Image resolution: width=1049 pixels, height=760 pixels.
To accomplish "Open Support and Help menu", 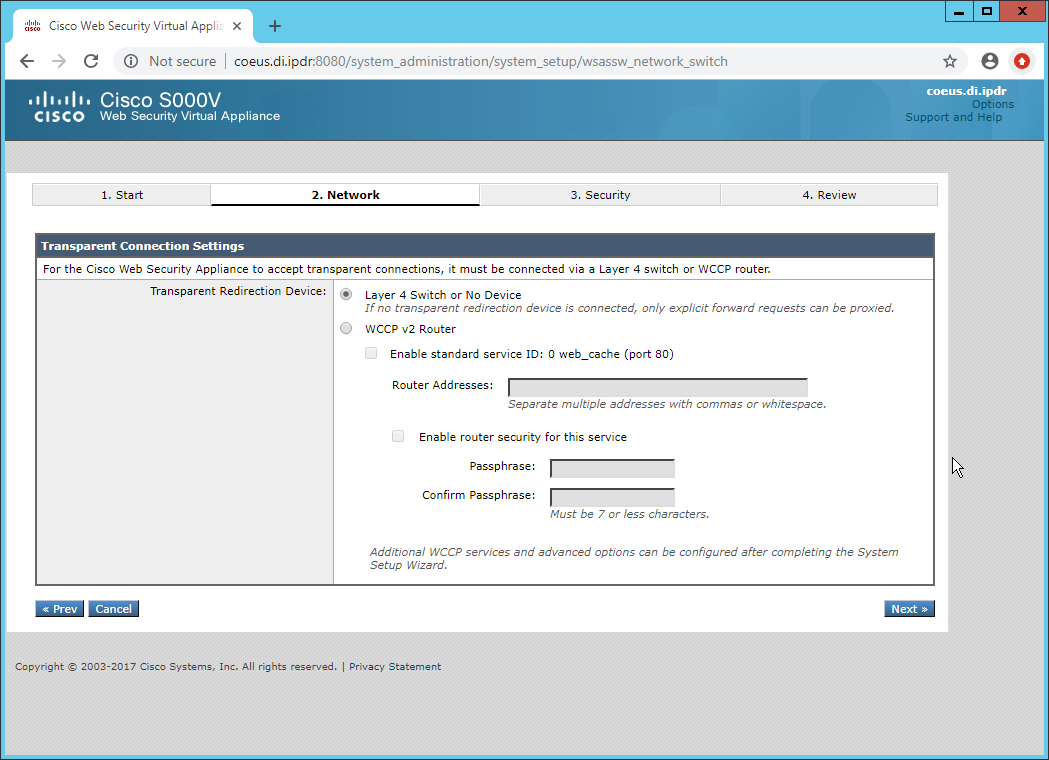I will (x=953, y=117).
